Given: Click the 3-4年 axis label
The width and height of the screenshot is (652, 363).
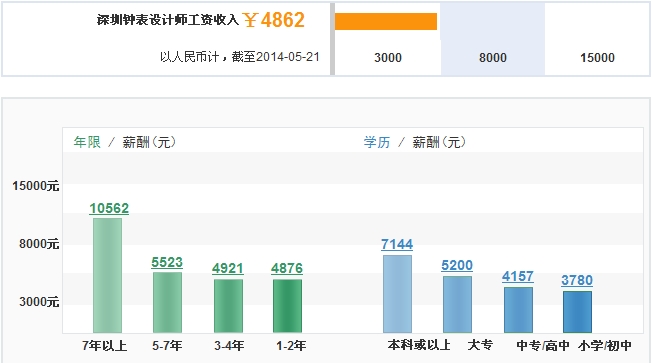Looking at the screenshot, I should click(x=229, y=346).
